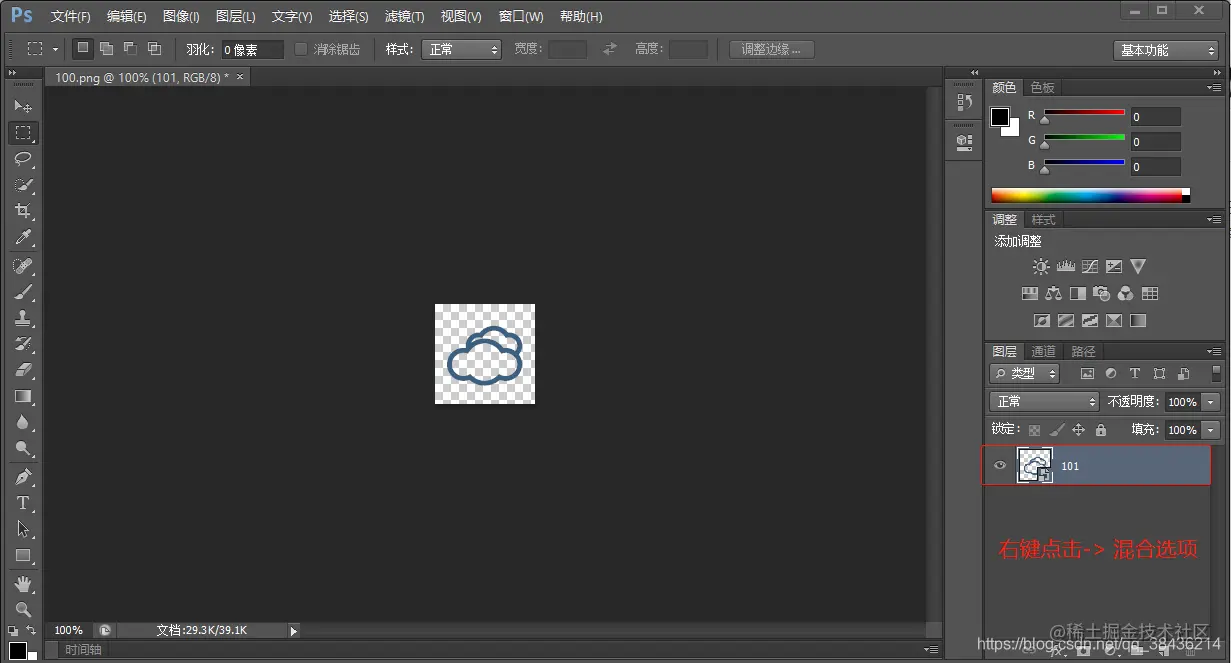Add a Curves adjustment

[1090, 267]
